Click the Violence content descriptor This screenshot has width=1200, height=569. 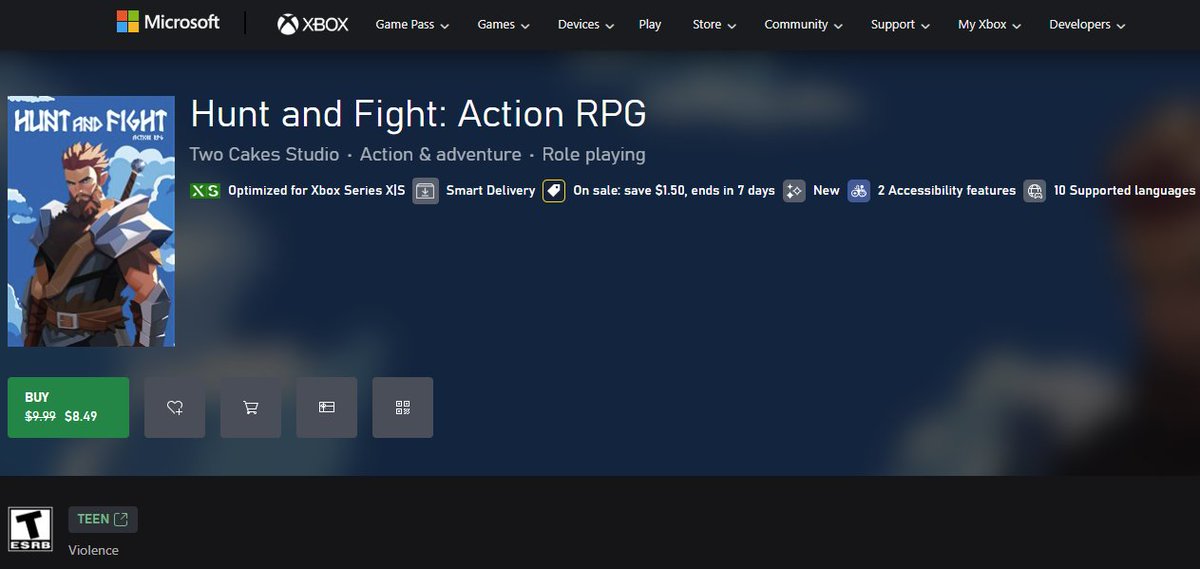[x=93, y=550]
